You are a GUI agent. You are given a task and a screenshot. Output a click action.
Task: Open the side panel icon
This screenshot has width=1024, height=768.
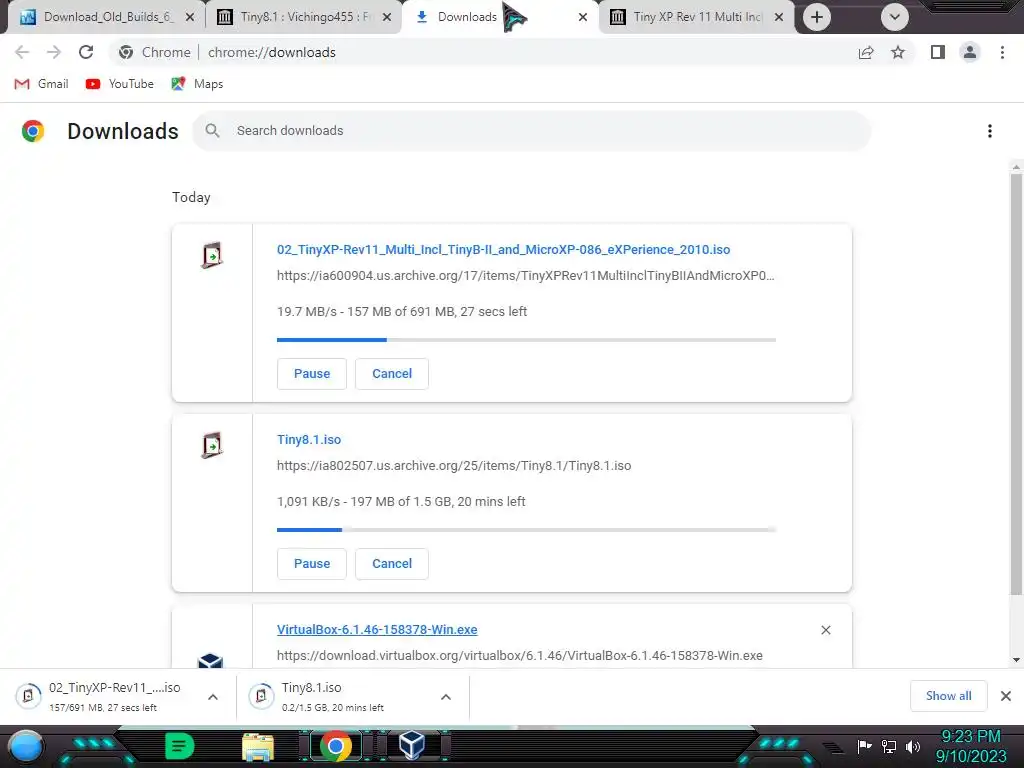tap(938, 52)
